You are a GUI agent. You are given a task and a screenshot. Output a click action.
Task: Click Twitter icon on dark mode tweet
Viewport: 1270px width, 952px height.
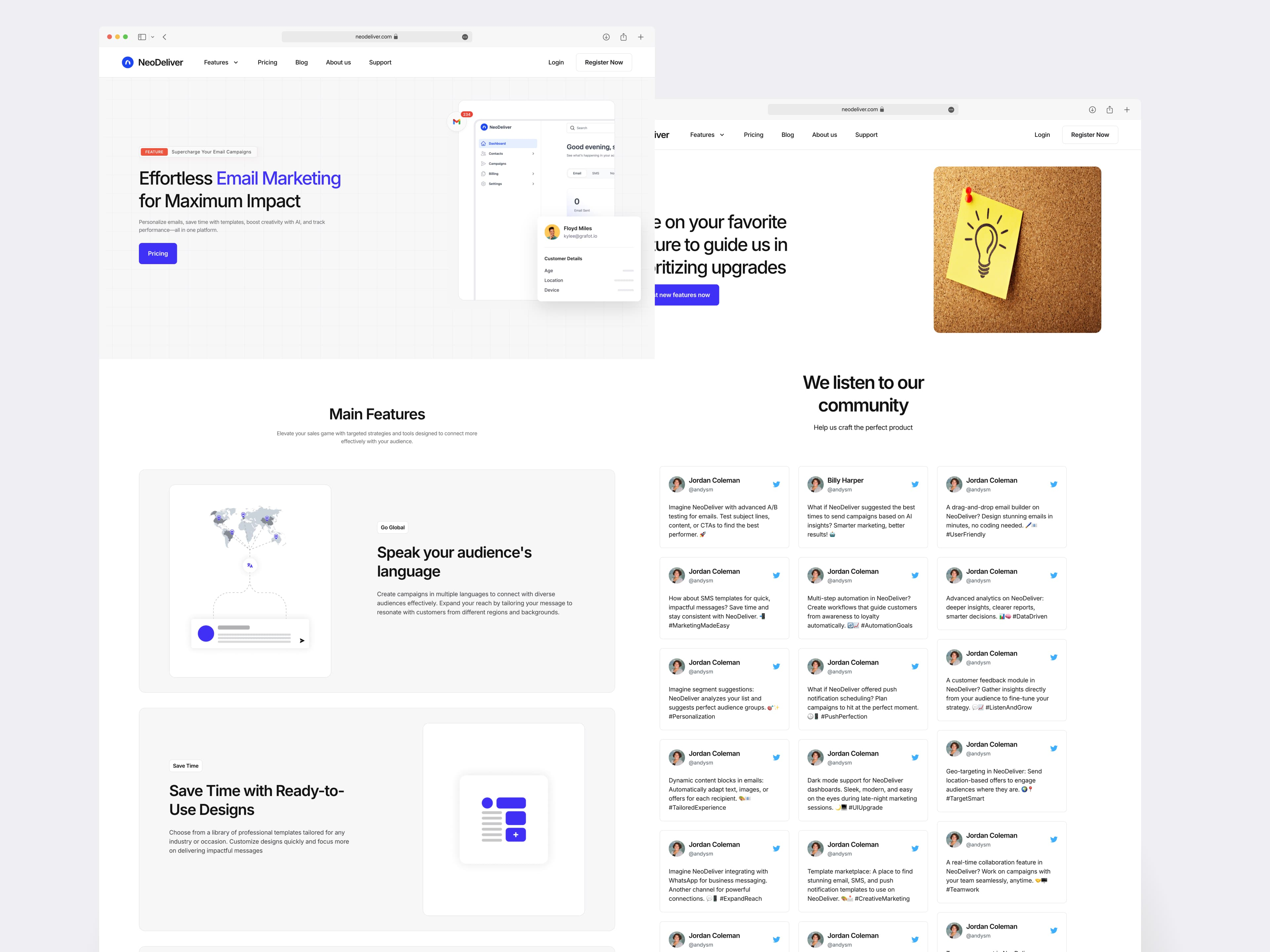pos(915,758)
